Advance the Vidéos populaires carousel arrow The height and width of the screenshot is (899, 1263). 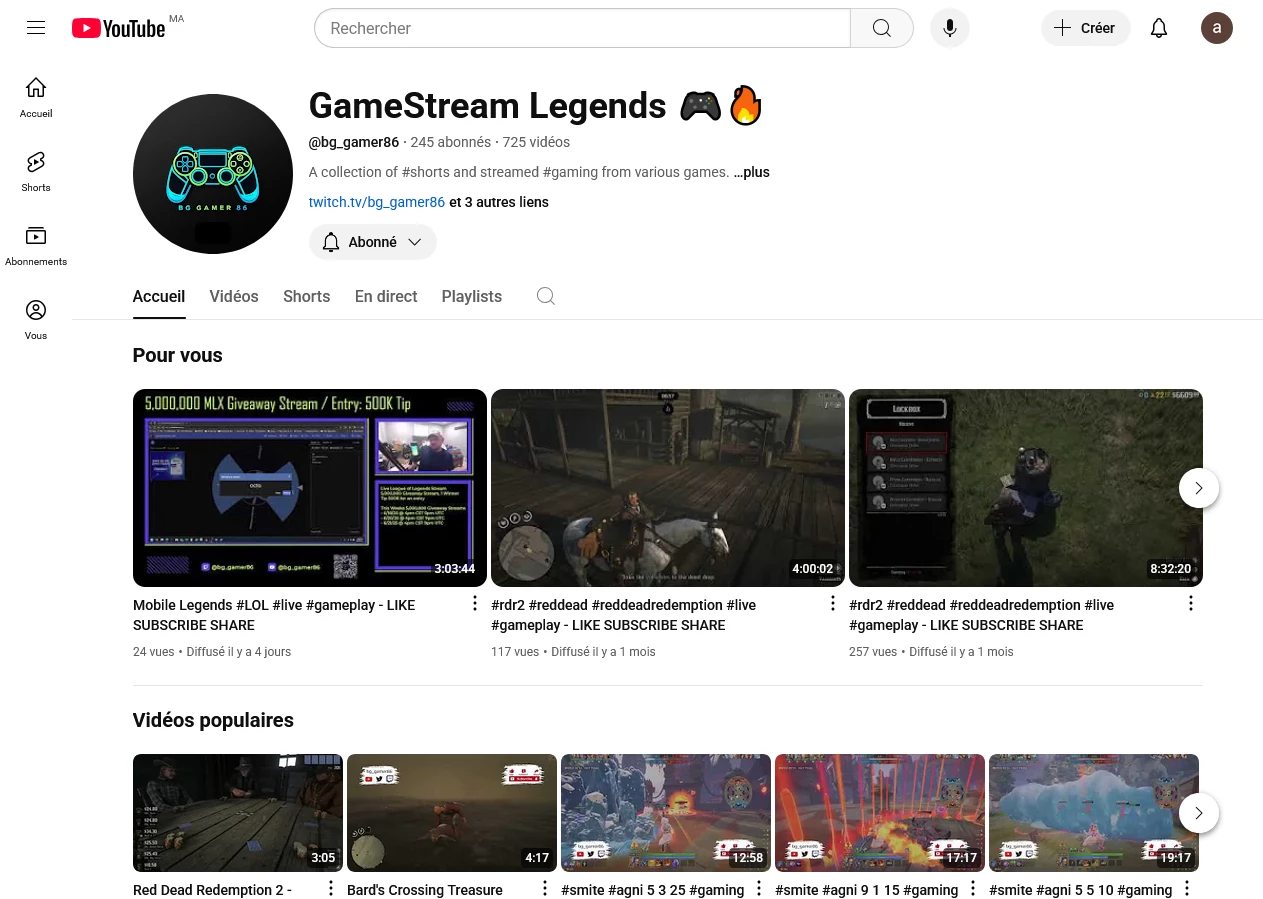point(1199,813)
